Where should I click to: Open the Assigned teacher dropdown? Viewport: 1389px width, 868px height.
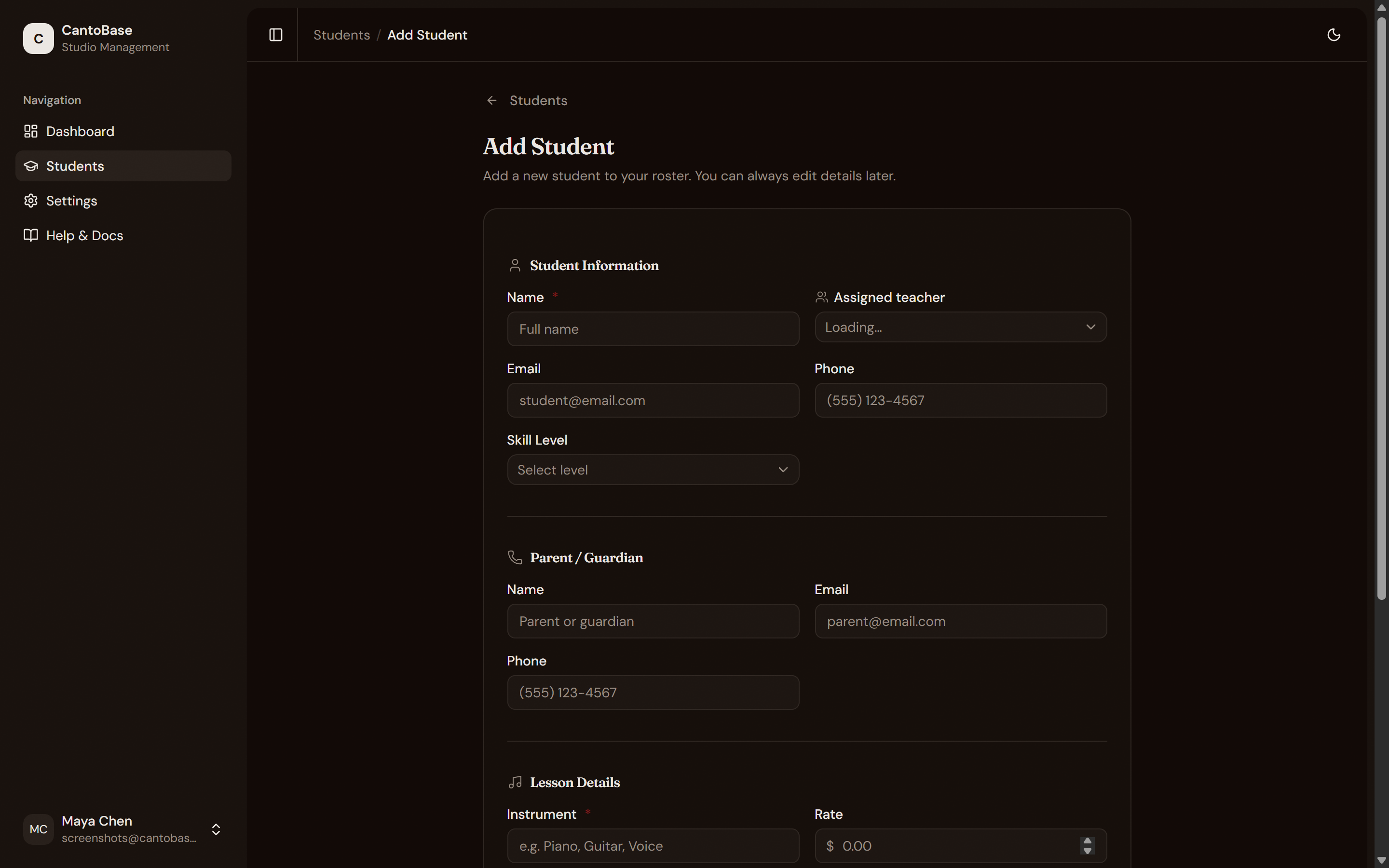[x=961, y=327]
